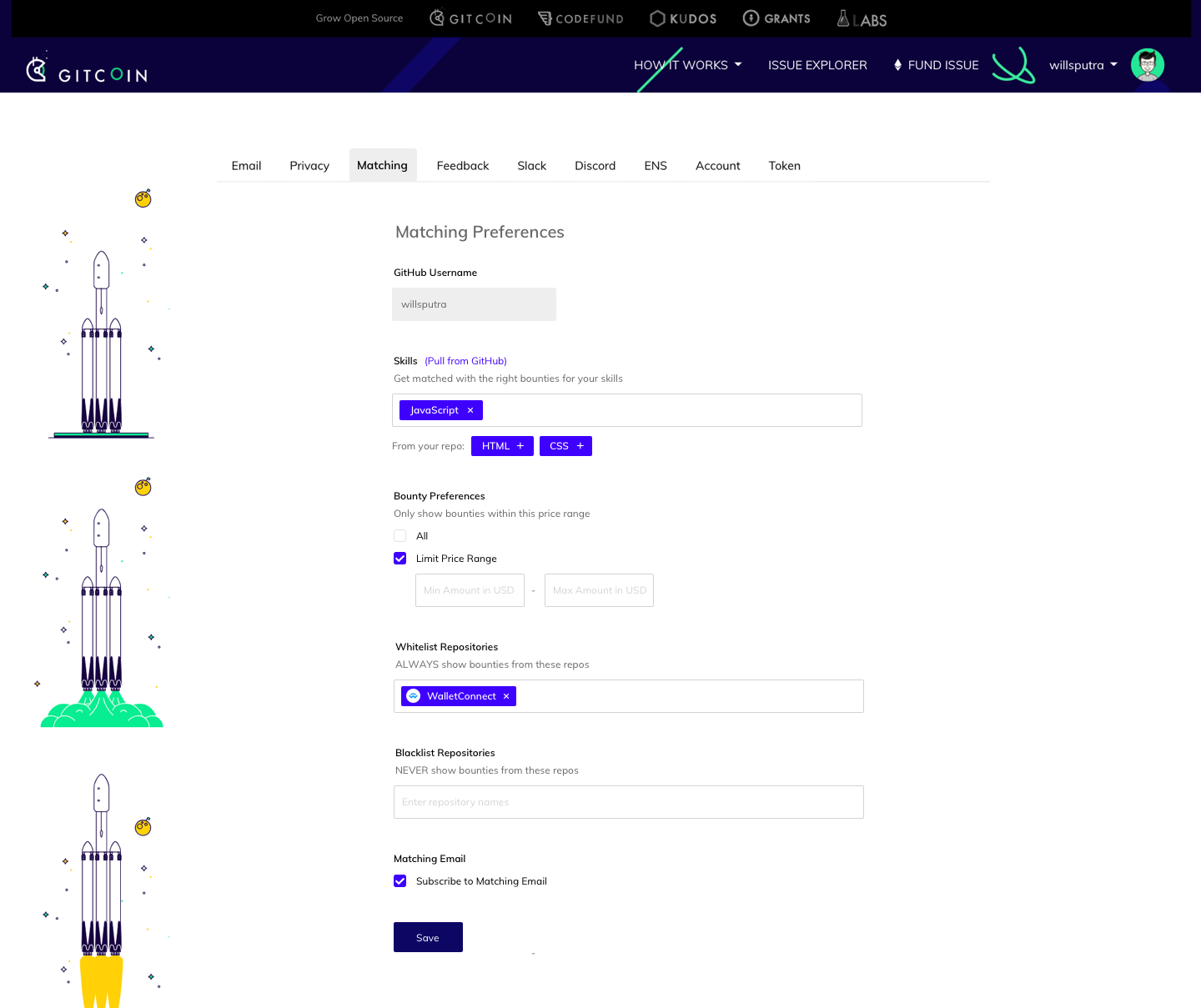Switch to the Privacy tab
This screenshot has height=1008, width=1201.
pos(309,166)
